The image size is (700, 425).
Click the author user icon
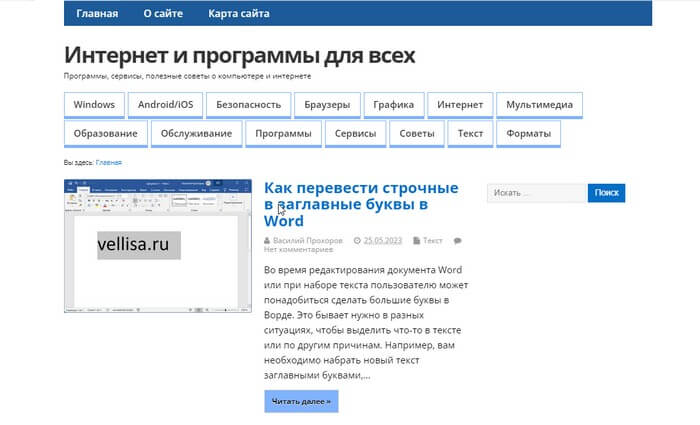[267, 241]
